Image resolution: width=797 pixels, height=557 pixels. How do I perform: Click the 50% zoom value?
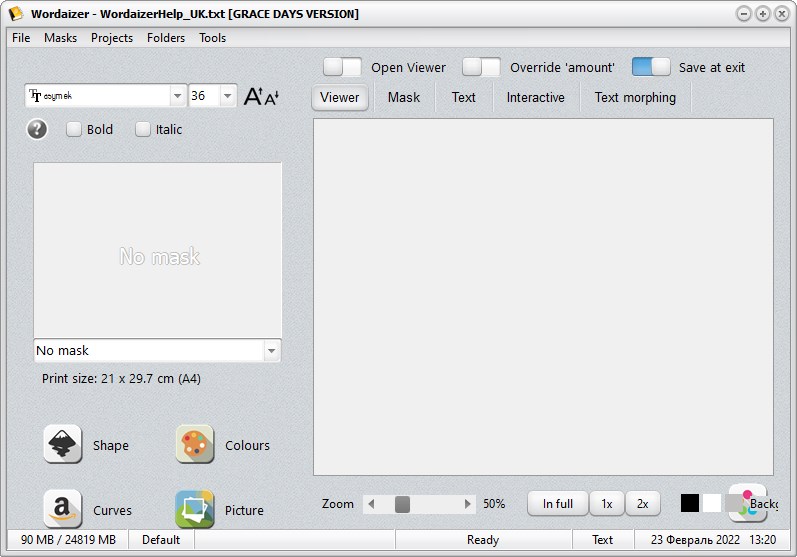(x=494, y=504)
